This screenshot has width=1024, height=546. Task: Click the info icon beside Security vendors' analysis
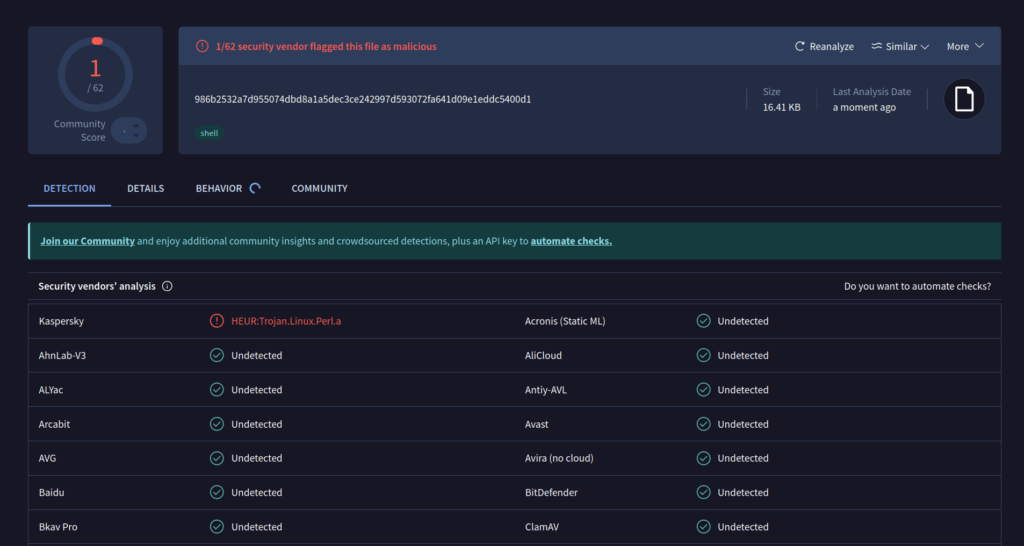coord(167,286)
